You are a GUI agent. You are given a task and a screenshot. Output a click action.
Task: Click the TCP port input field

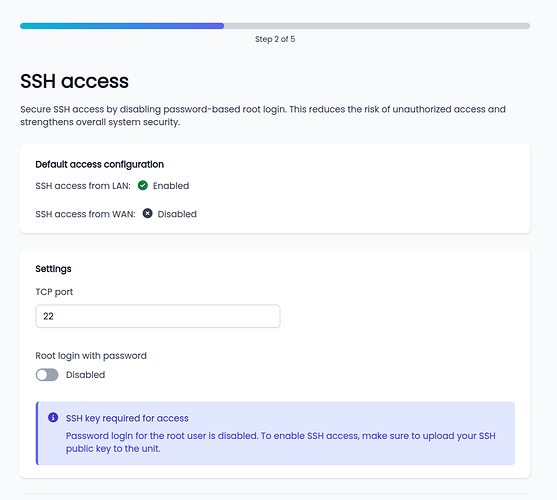[x=158, y=316]
